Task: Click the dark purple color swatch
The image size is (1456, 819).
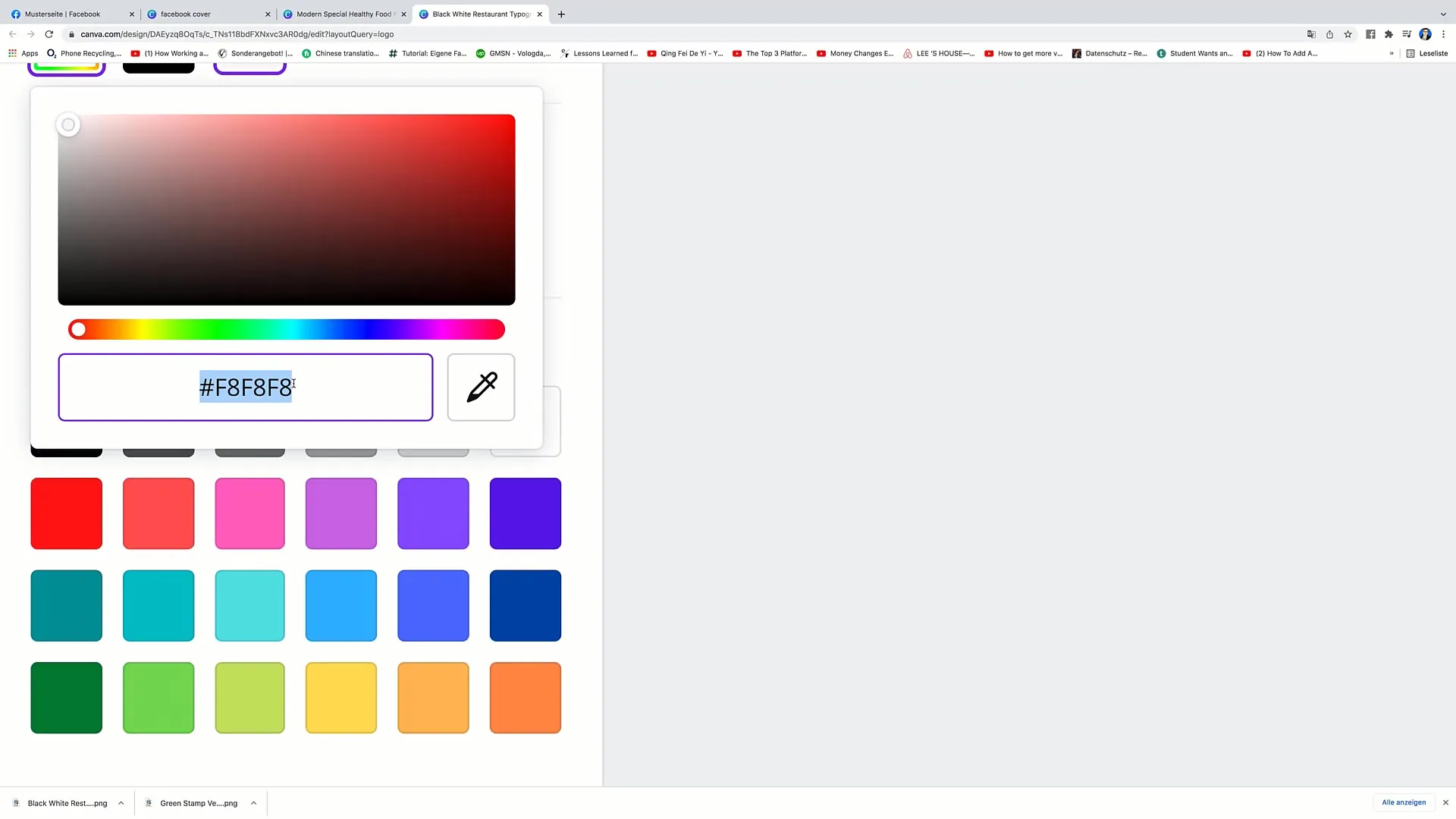Action: [x=524, y=513]
